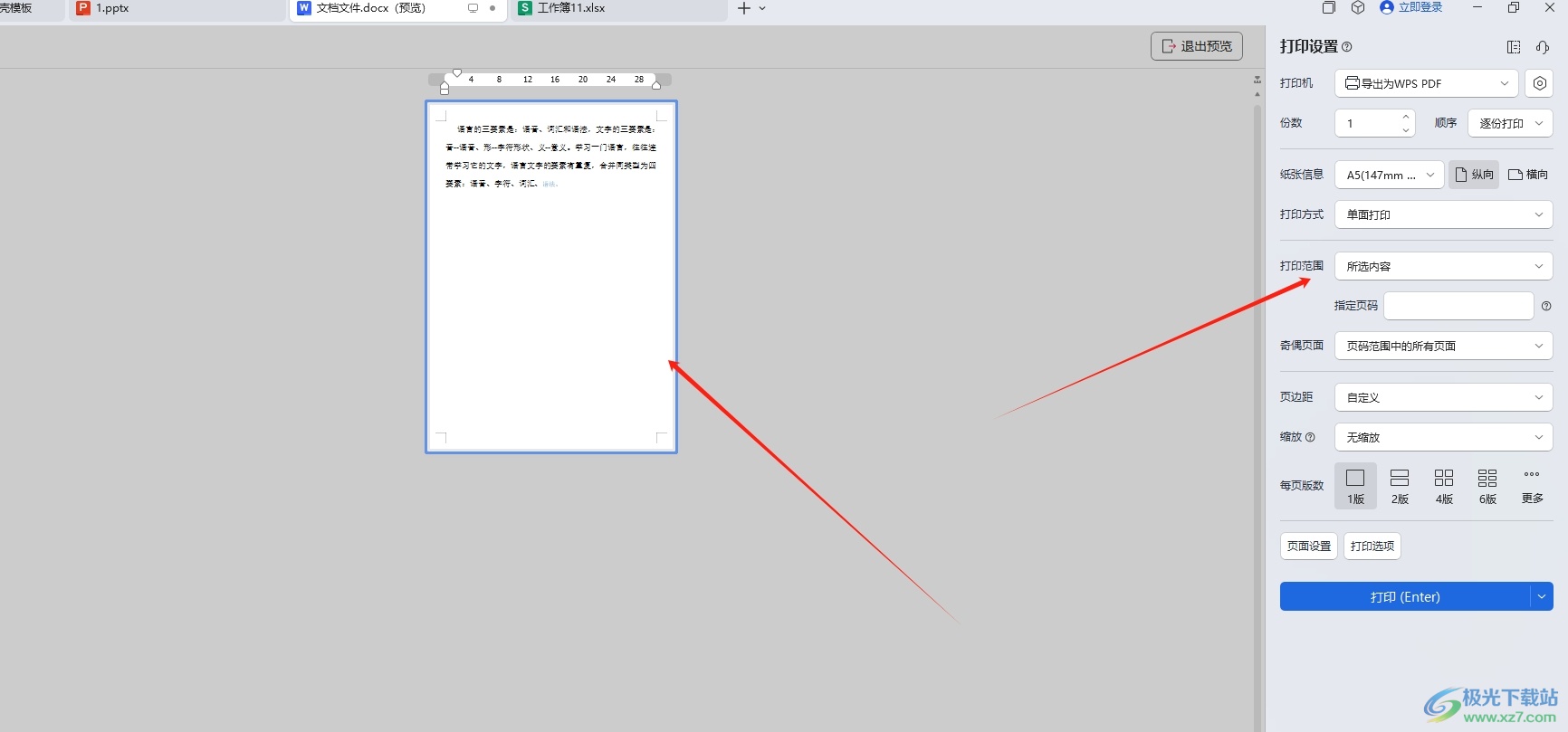Open the collate order dropdown 逐份打印
The image size is (1568, 732).
click(x=1510, y=123)
